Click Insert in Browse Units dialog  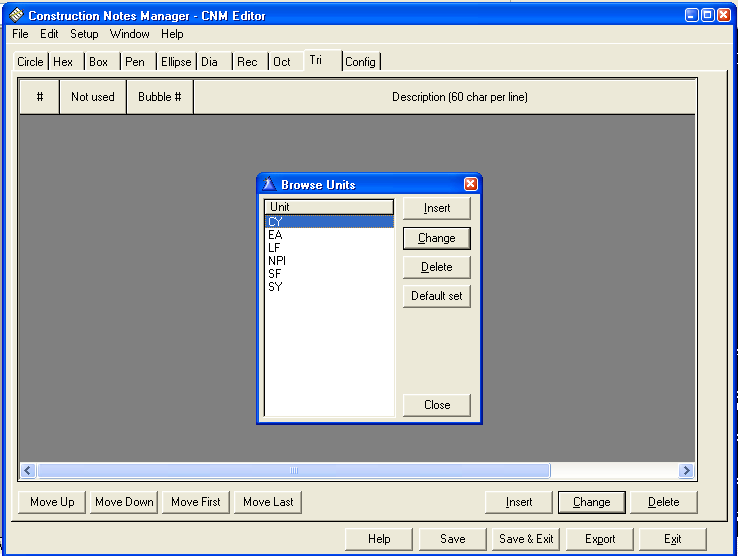pos(437,208)
